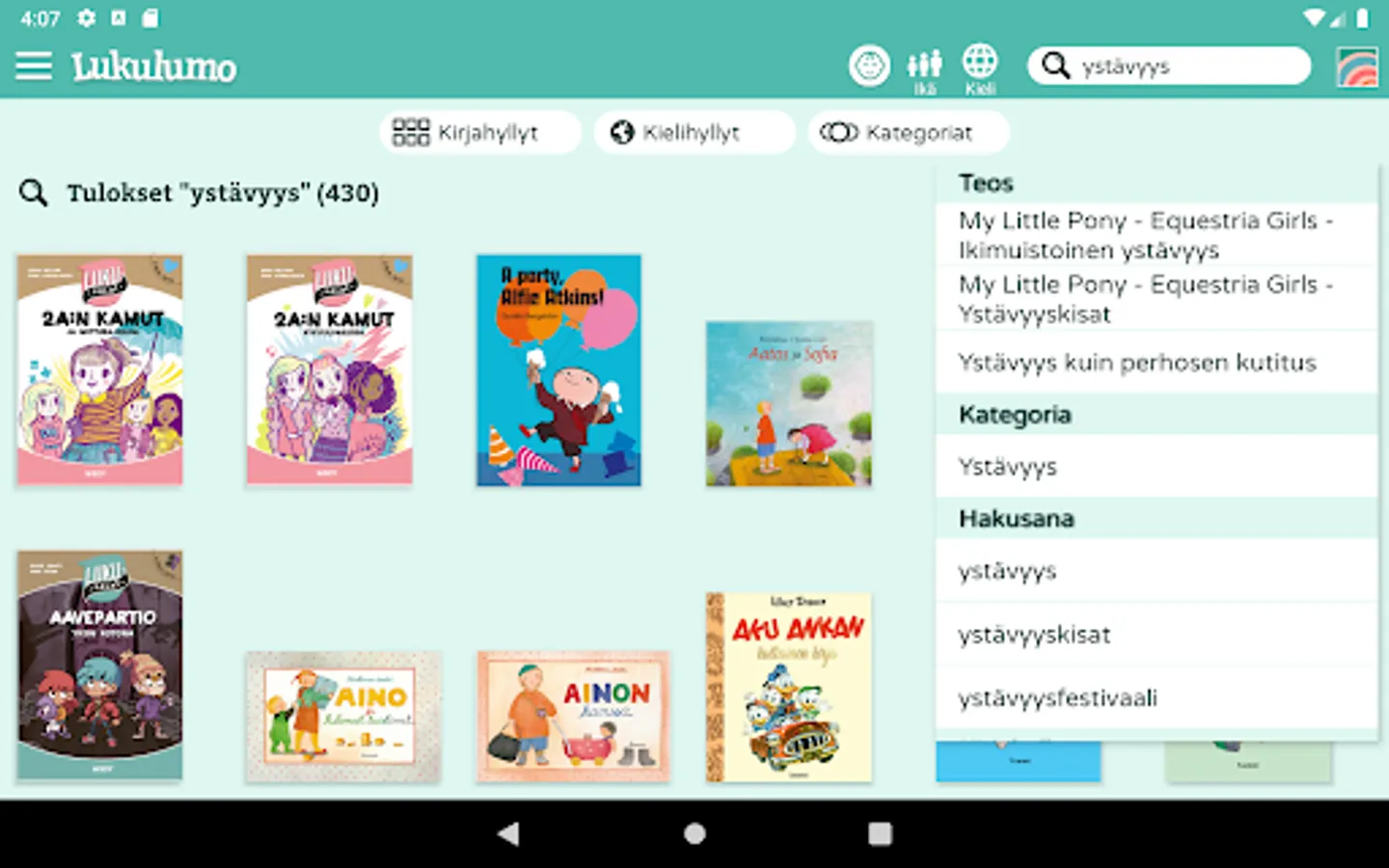This screenshot has width=1389, height=868.
Task: Open the Aavepartio book cover
Action: tap(99, 665)
